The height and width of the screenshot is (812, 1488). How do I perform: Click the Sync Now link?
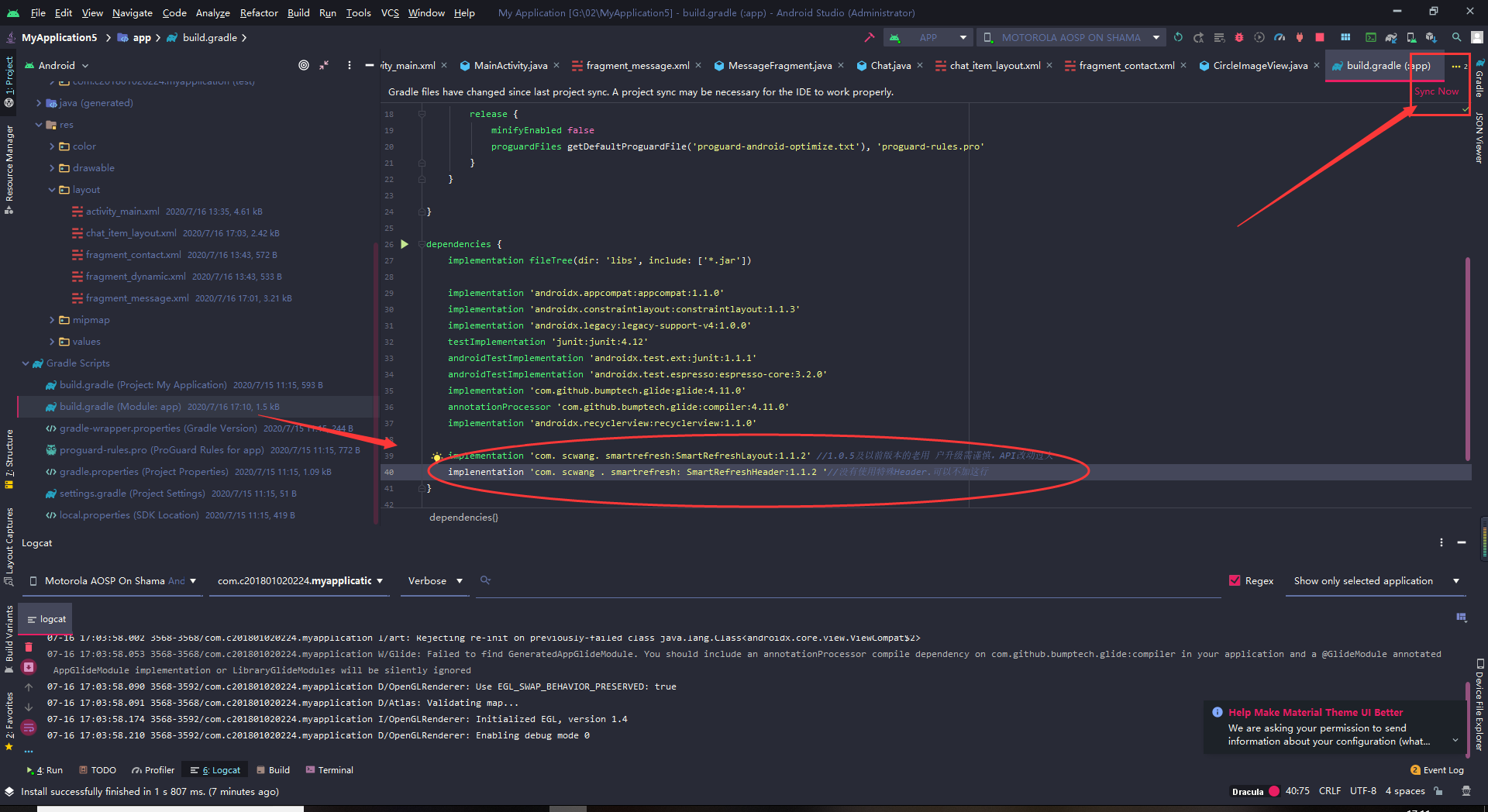tap(1436, 91)
